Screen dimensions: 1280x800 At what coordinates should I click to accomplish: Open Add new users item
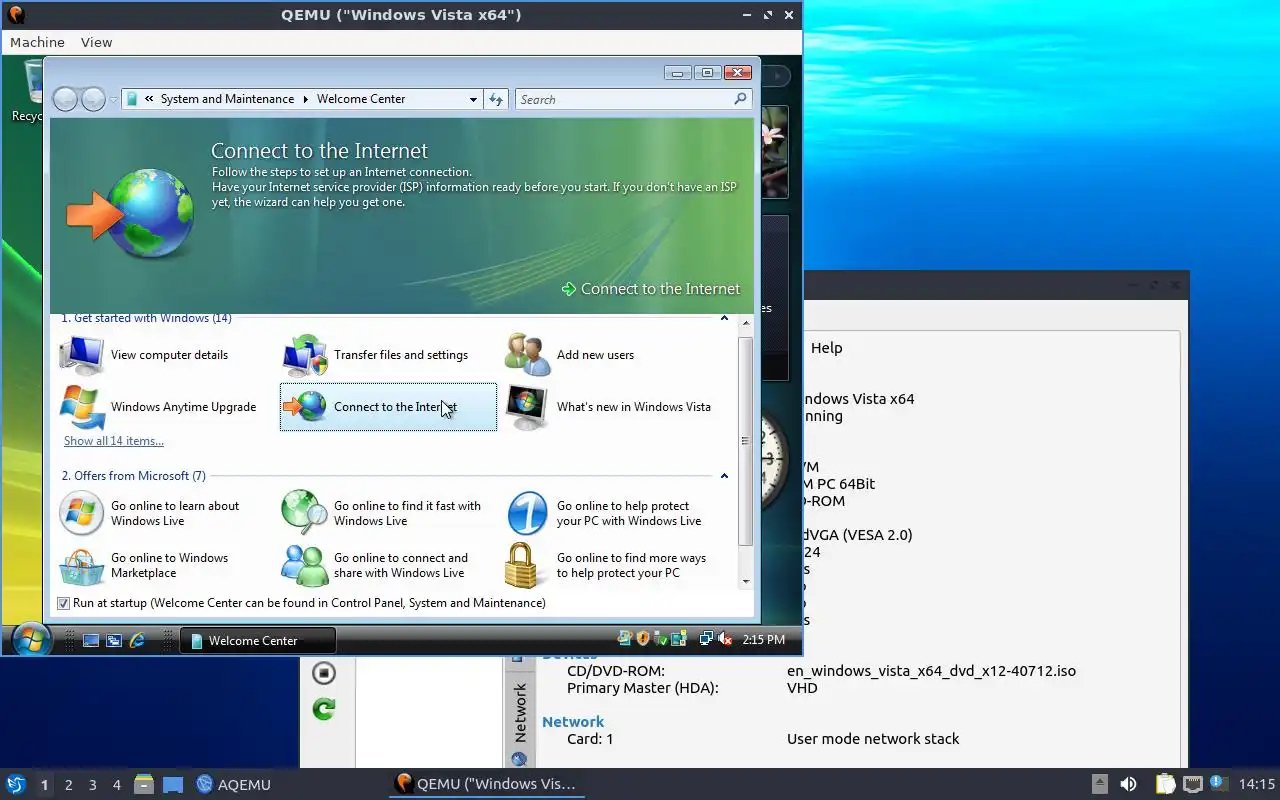click(570, 355)
